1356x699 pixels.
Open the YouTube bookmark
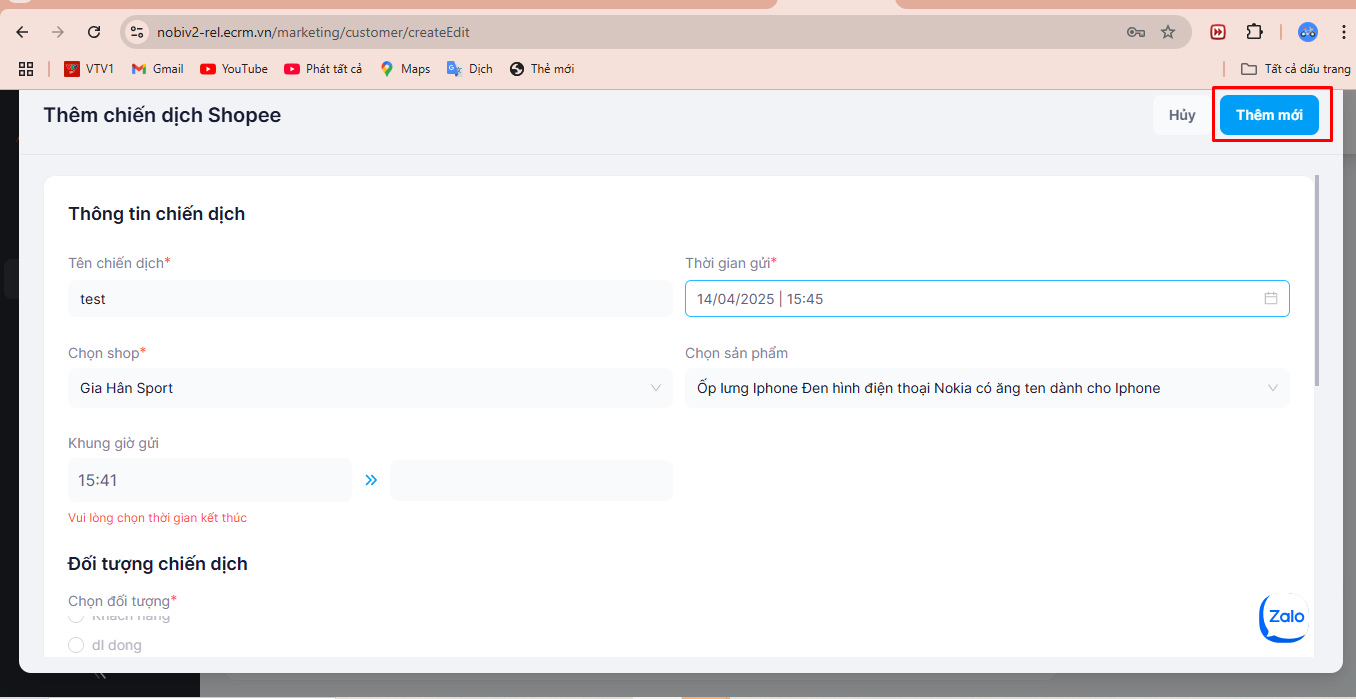coord(234,69)
